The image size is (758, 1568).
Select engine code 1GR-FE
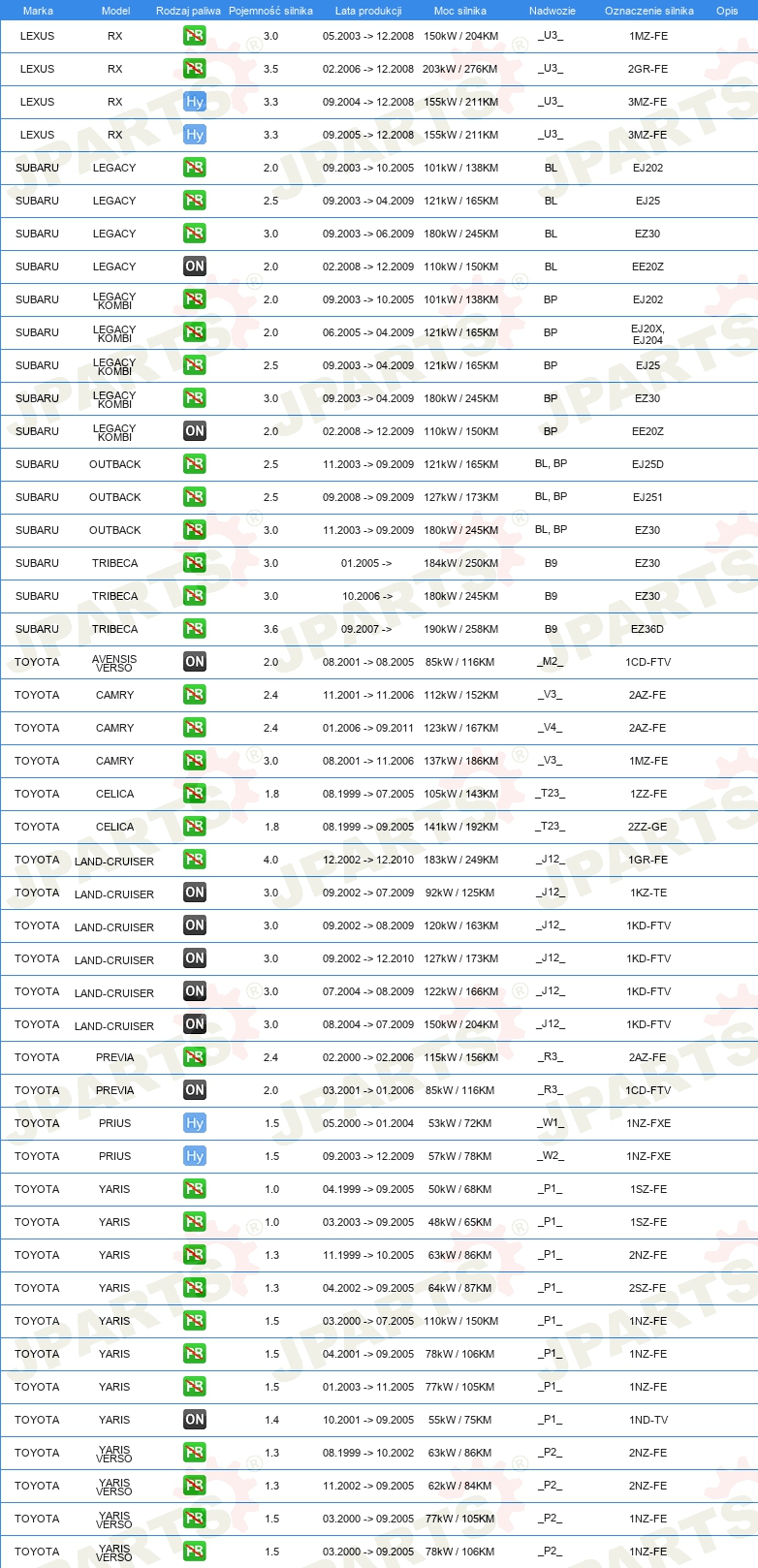(x=647, y=860)
